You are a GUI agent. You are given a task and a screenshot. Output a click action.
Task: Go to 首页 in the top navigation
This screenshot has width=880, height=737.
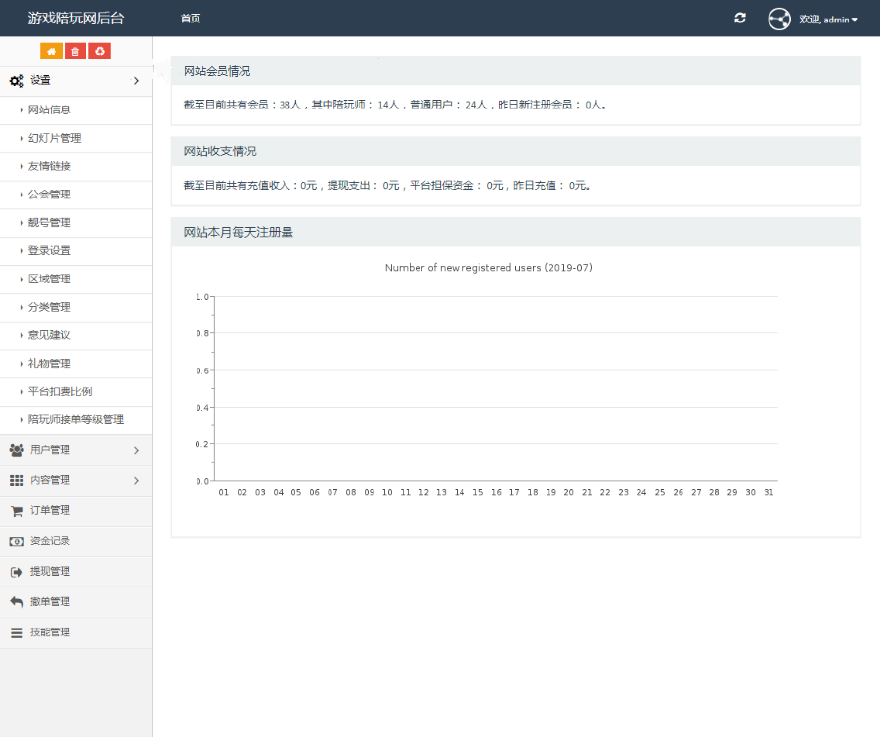pyautogui.click(x=190, y=19)
